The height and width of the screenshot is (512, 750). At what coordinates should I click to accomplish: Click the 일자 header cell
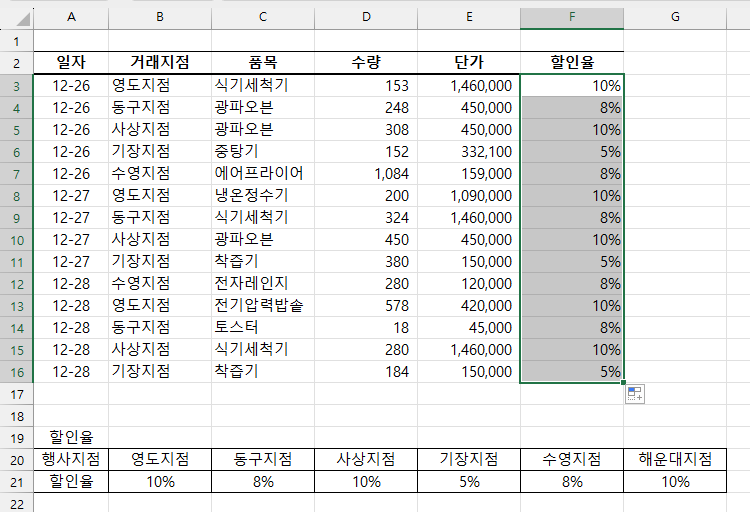[71, 62]
